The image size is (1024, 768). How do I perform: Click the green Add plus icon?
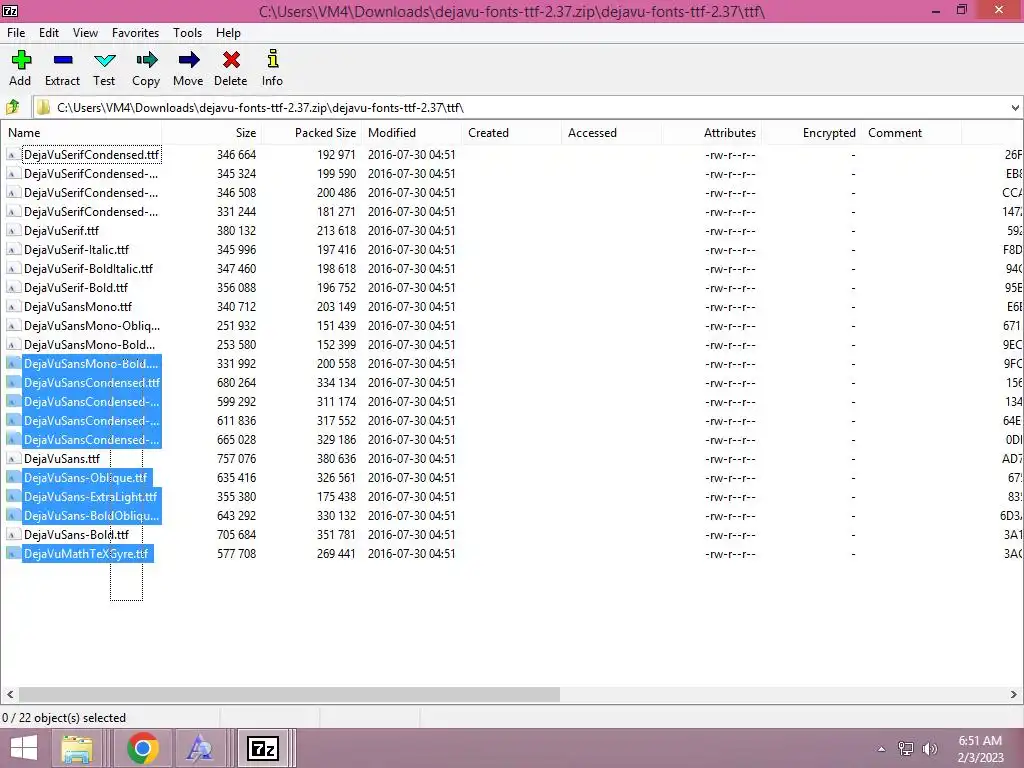point(21,60)
